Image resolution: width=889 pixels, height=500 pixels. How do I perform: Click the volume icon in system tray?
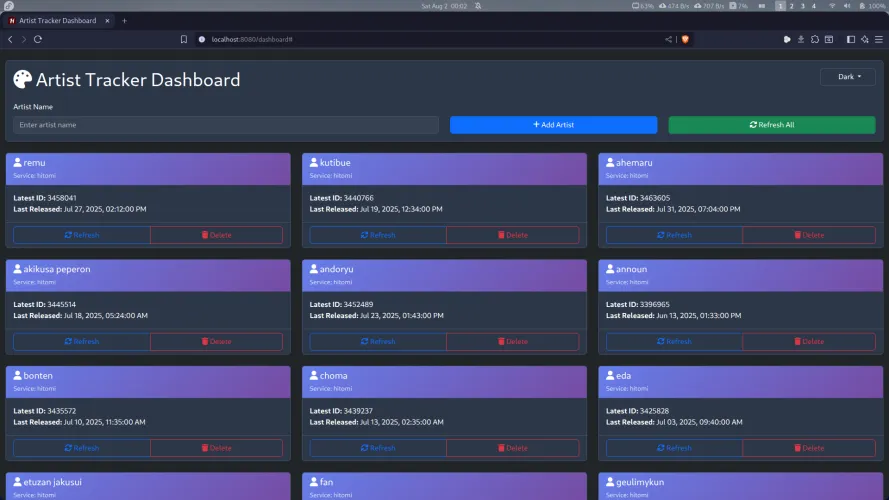[x=847, y=6]
